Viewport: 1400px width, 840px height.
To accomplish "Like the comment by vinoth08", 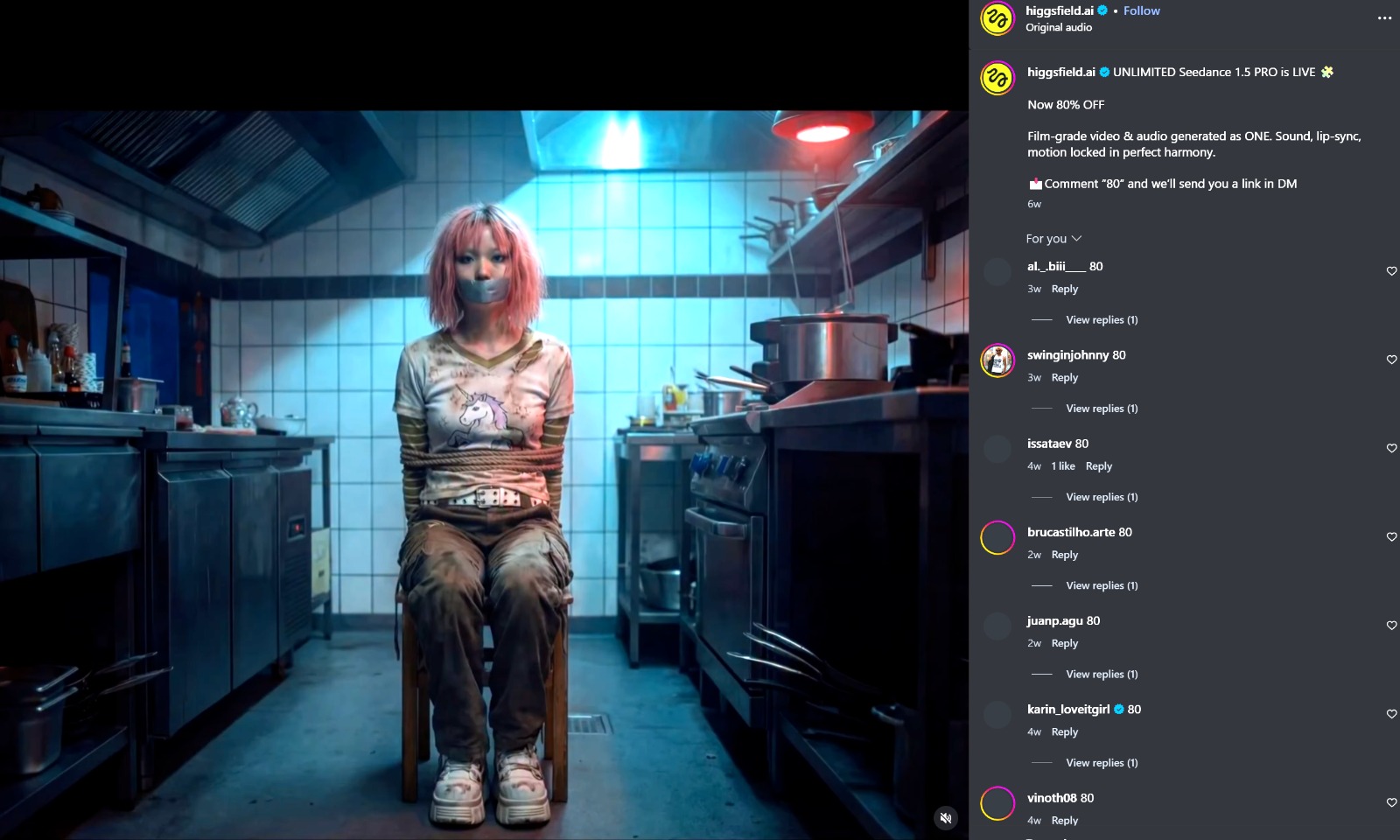I will (1391, 802).
